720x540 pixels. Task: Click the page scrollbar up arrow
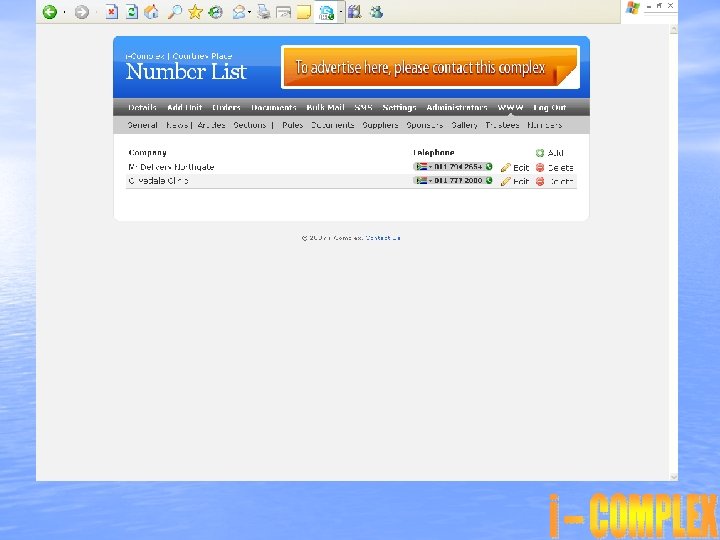tap(674, 29)
